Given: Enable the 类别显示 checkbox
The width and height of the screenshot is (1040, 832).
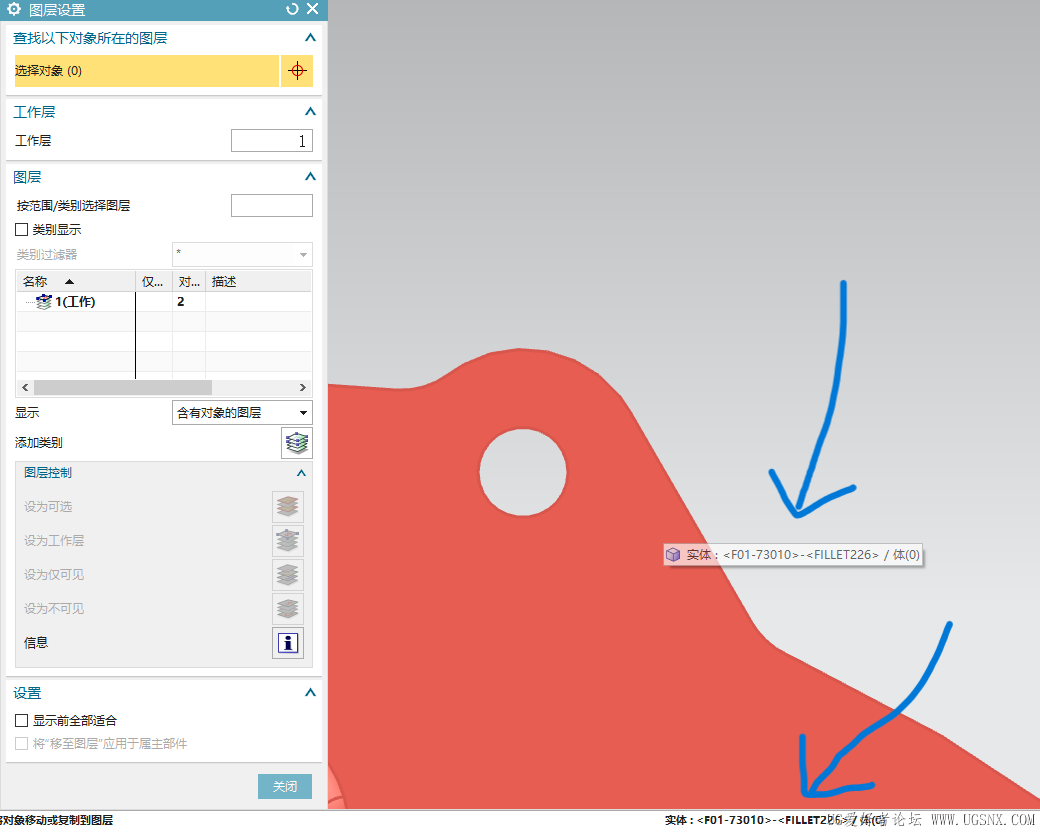Looking at the screenshot, I should (x=22, y=230).
